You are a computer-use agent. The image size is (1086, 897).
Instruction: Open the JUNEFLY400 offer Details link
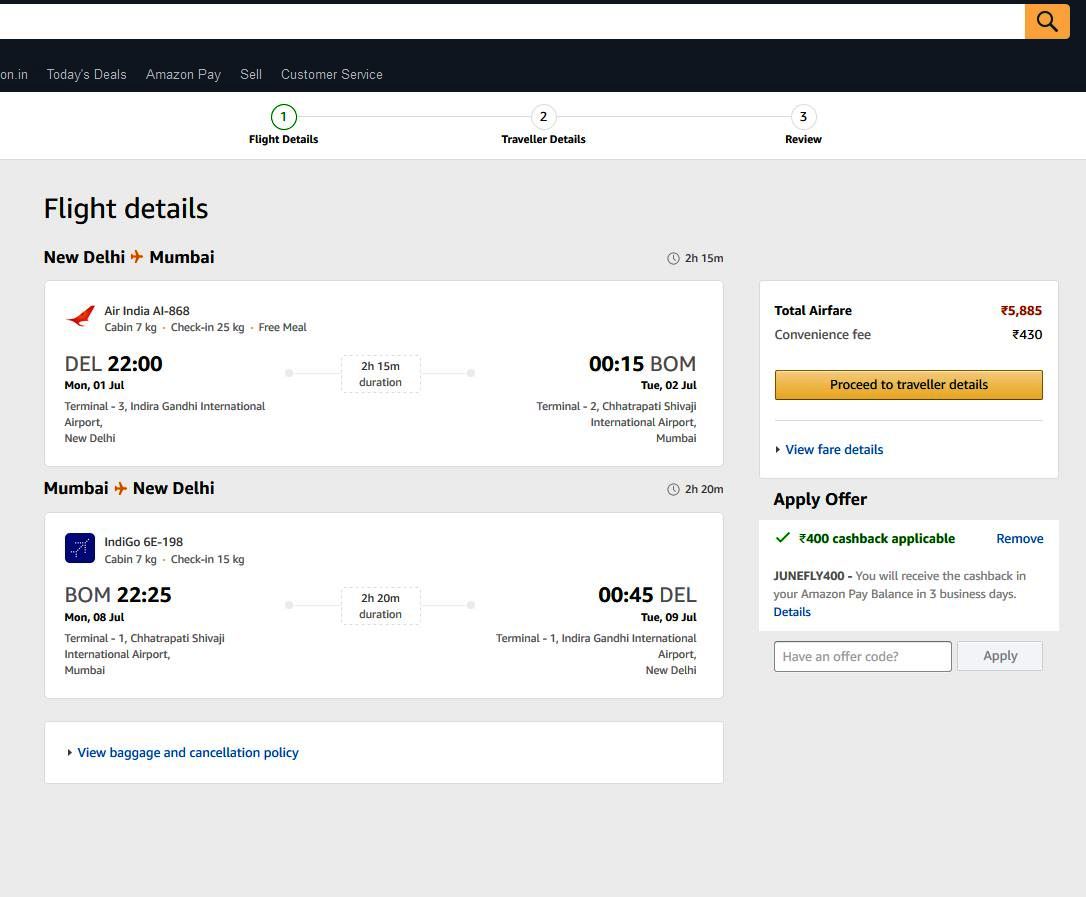coord(792,612)
